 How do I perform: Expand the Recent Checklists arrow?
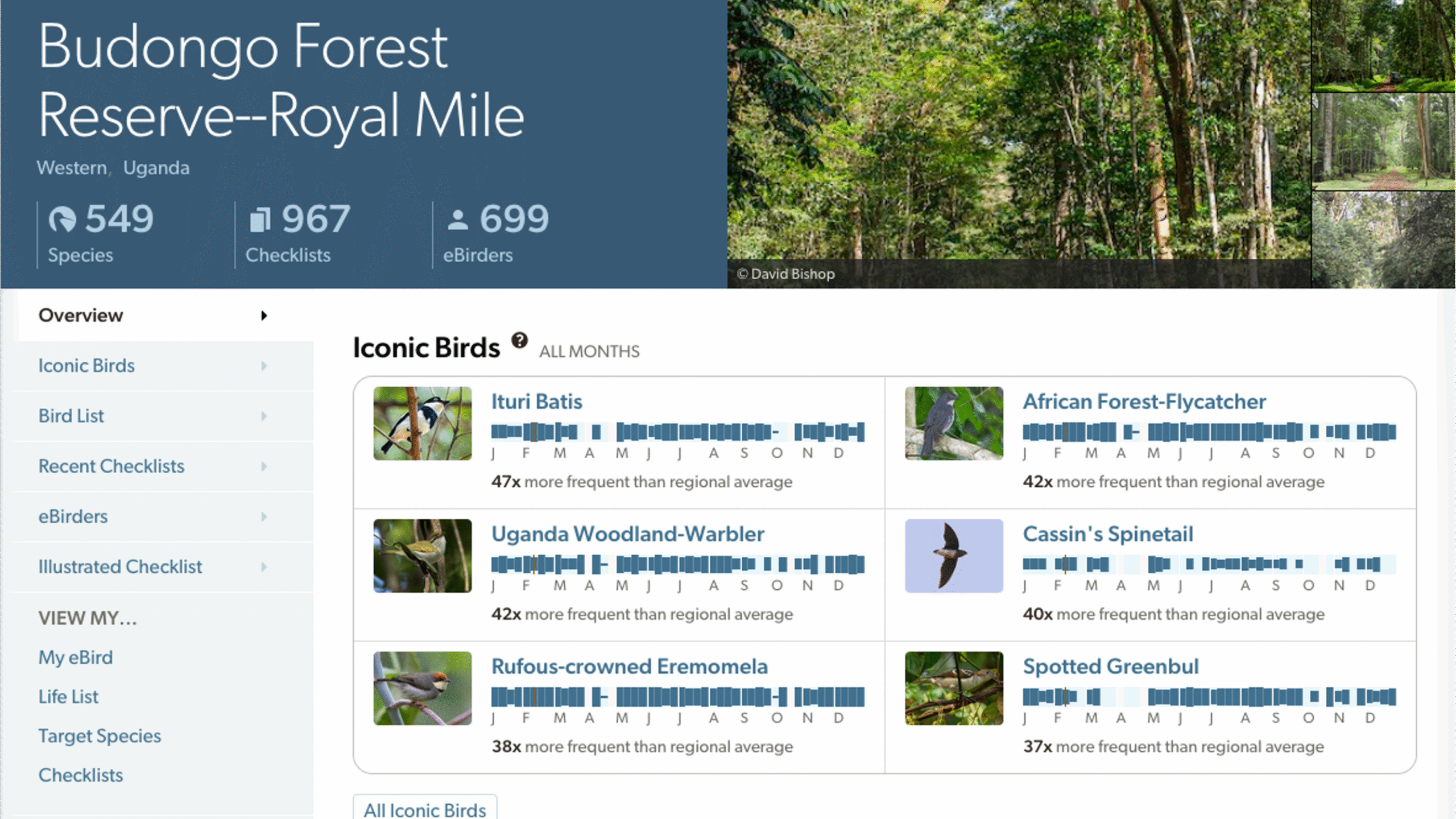pos(264,466)
